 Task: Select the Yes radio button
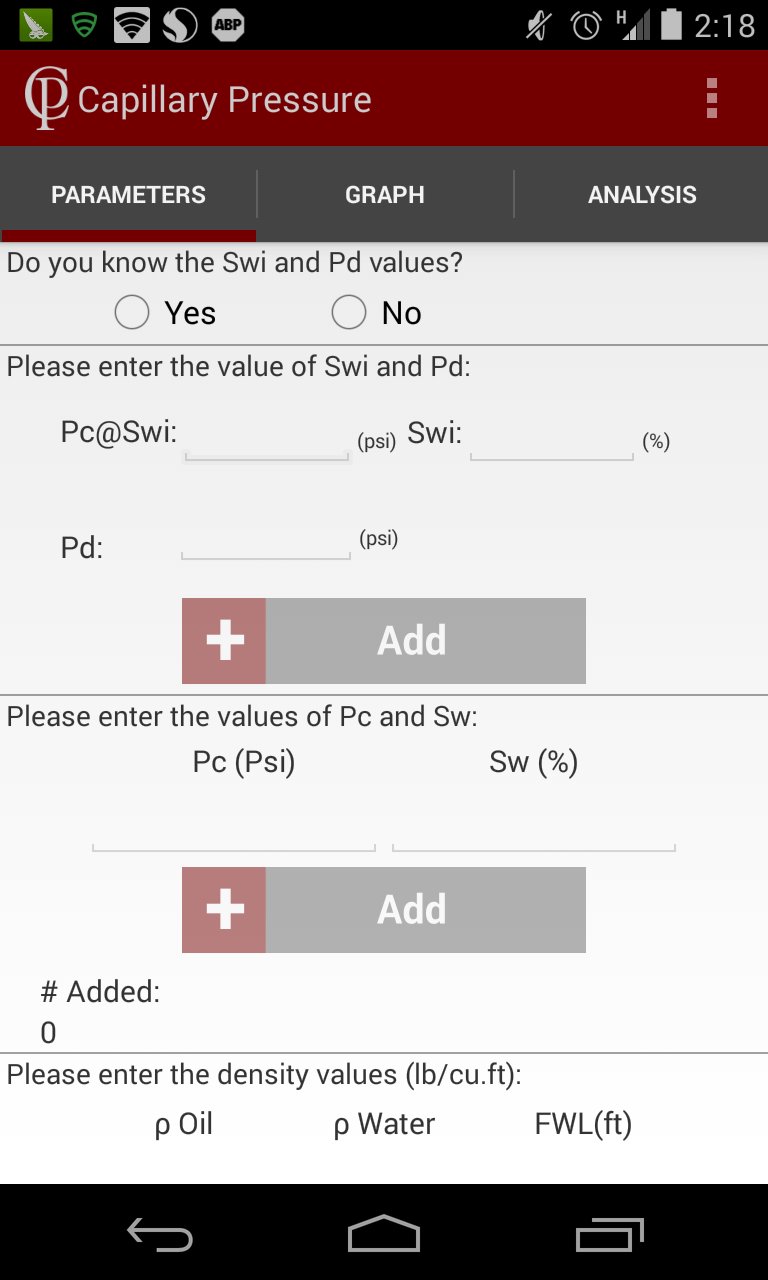click(132, 313)
